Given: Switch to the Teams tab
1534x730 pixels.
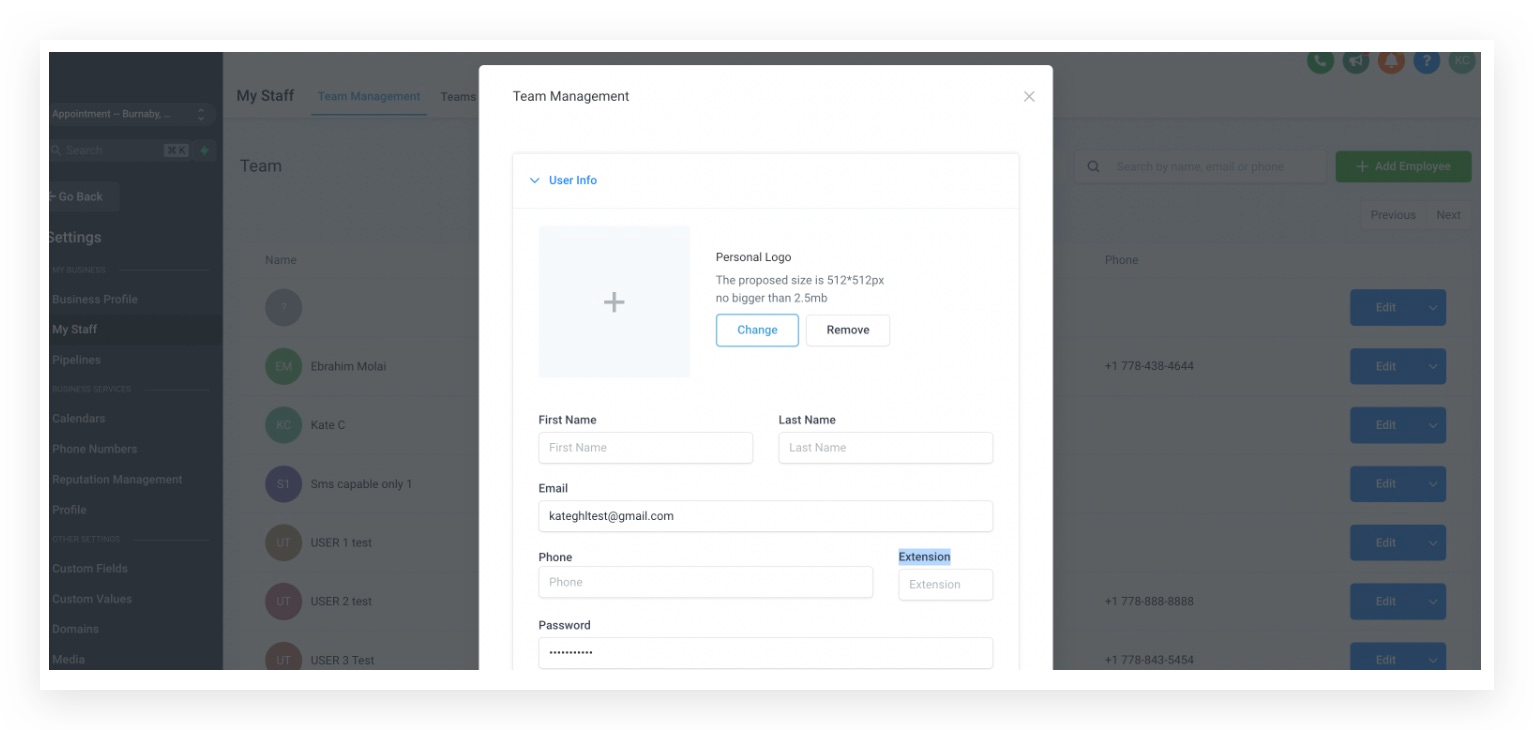Looking at the screenshot, I should click(x=458, y=97).
